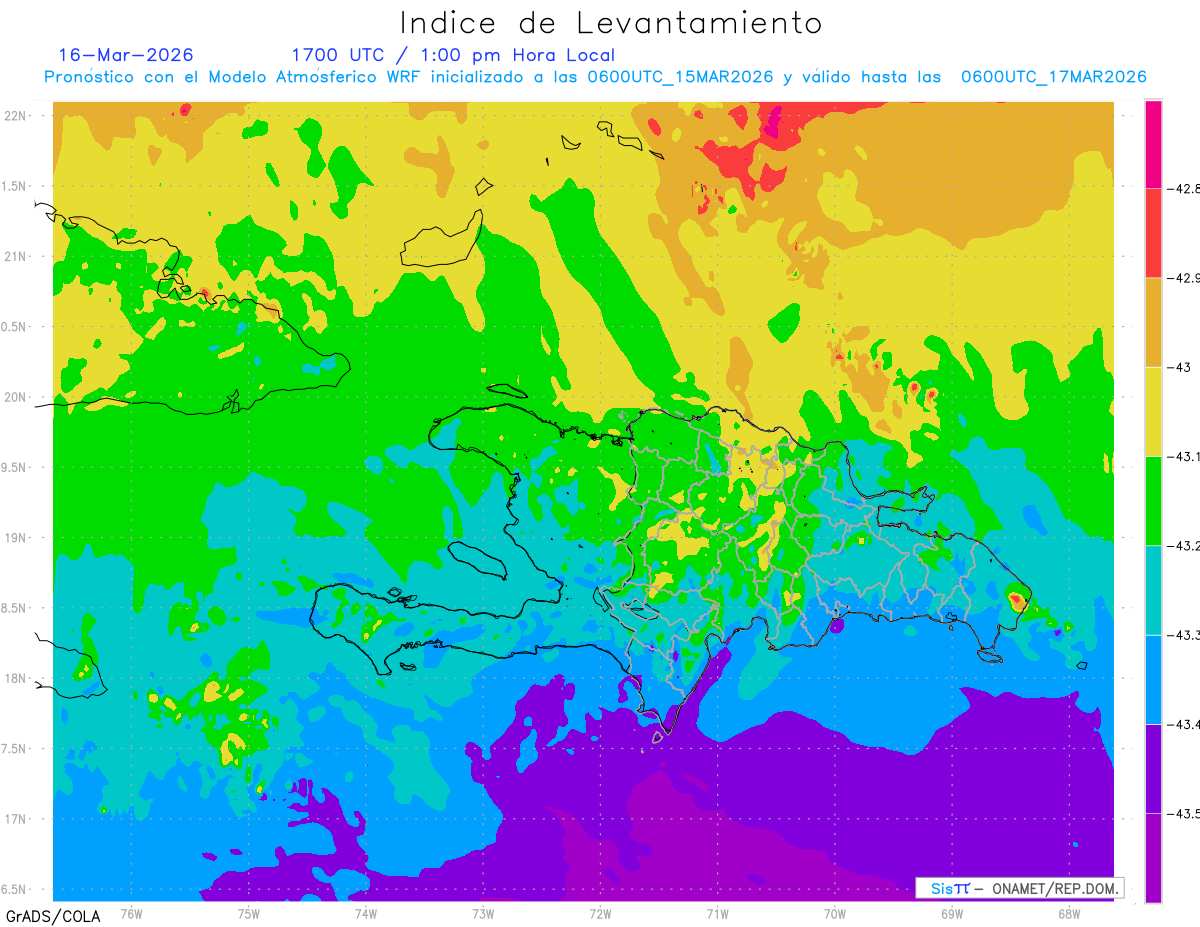Pick the green swatch between -43.1 and -43.2
The height and width of the screenshot is (927, 1200).
[x=1153, y=500]
